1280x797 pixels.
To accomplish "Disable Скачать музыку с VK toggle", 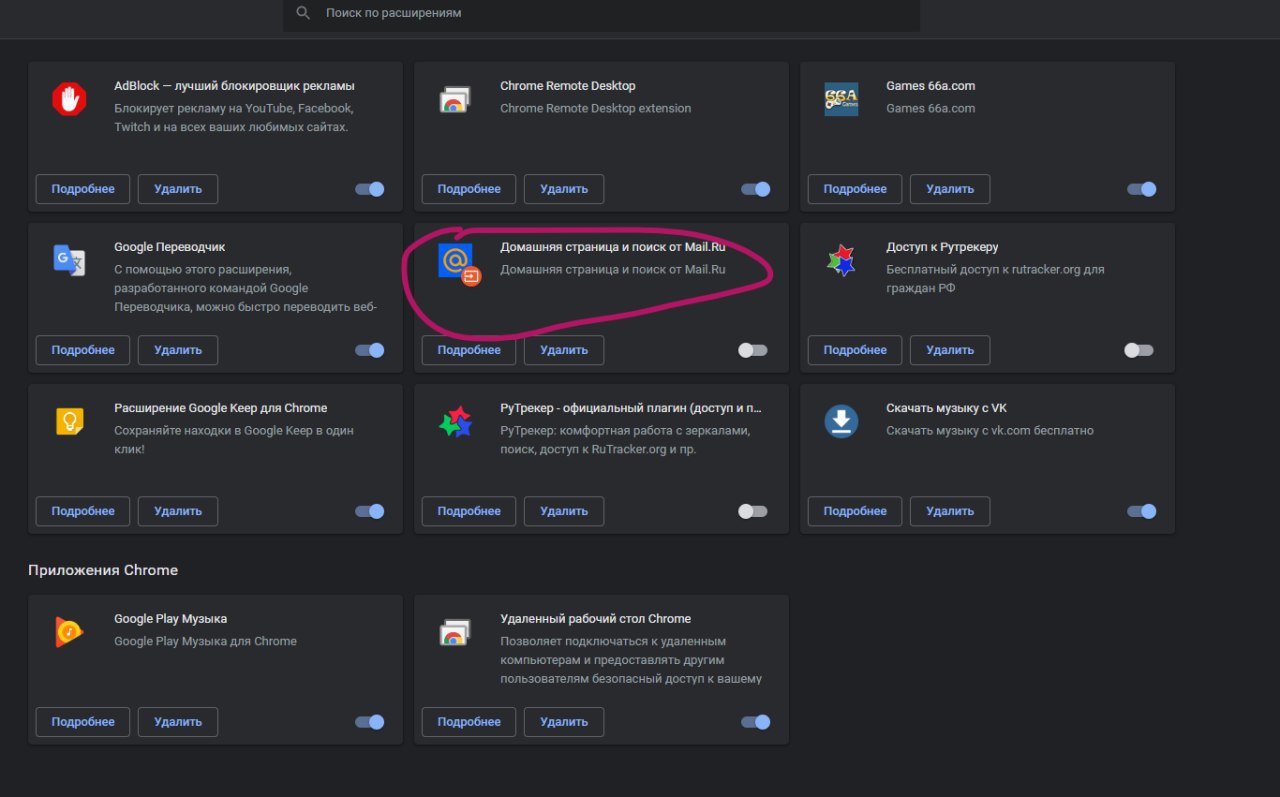I will tap(1142, 511).
